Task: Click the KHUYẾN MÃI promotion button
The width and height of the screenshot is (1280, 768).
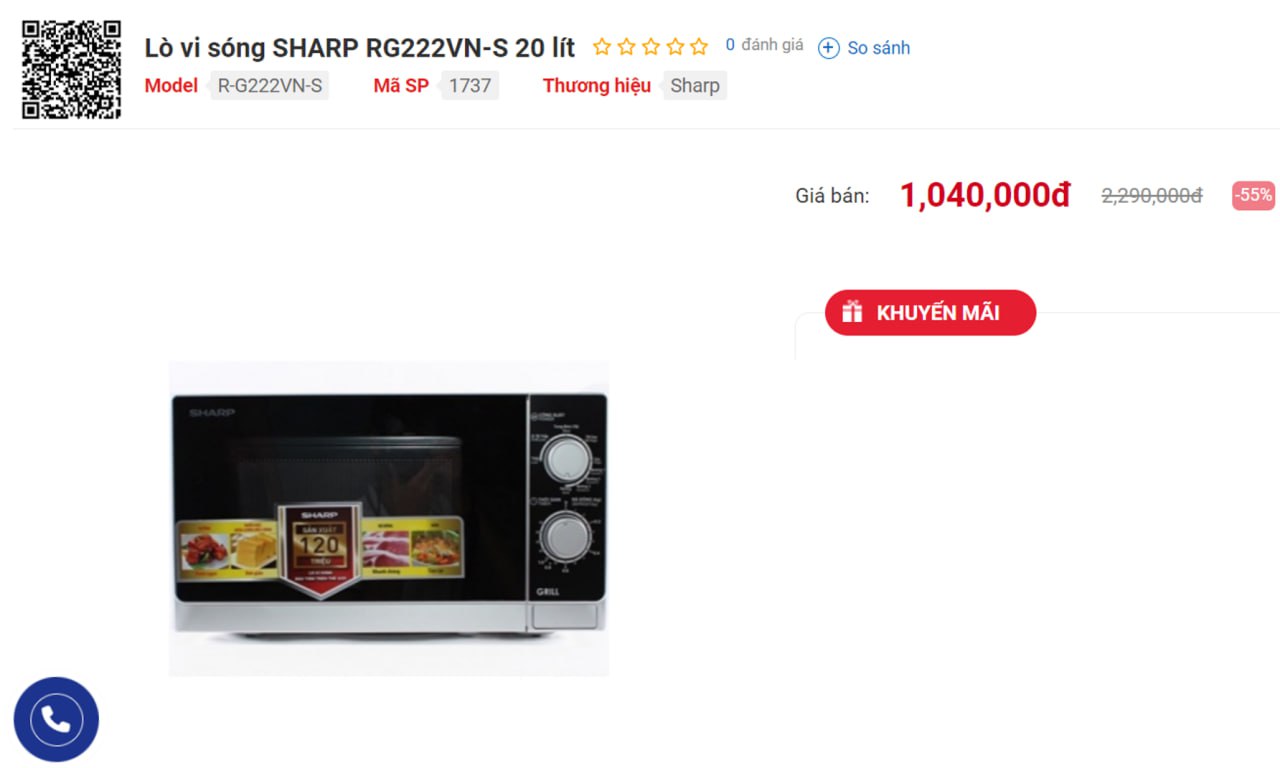Action: click(930, 312)
